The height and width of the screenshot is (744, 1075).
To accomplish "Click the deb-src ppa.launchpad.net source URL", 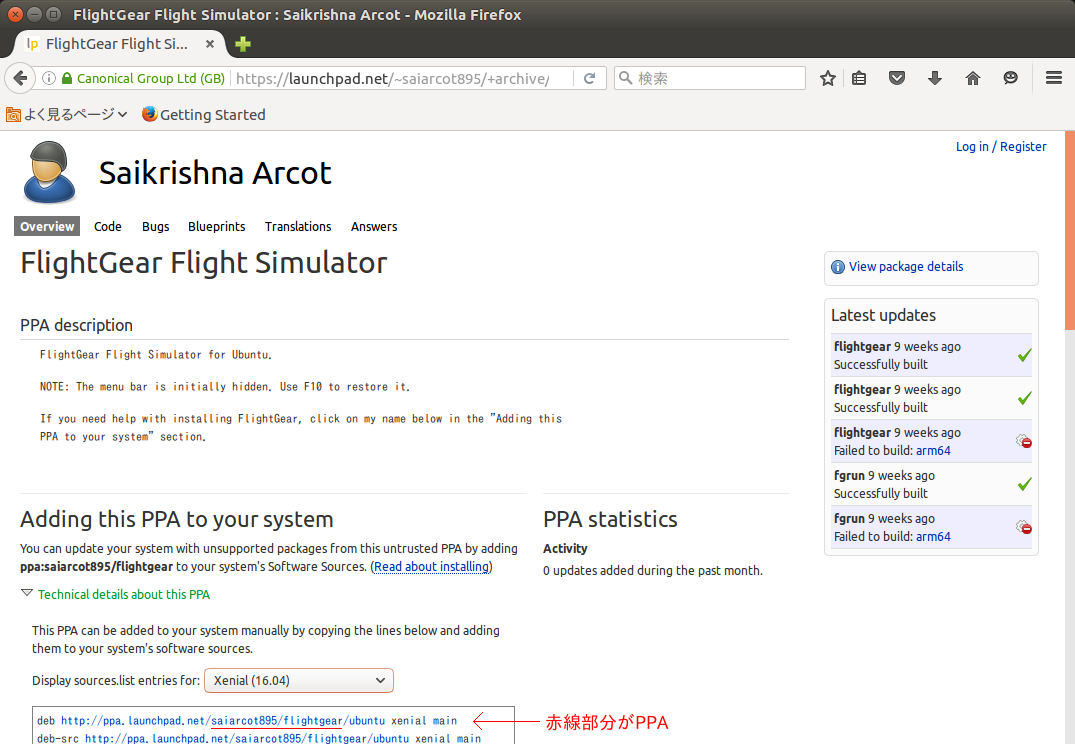I will click(247, 739).
